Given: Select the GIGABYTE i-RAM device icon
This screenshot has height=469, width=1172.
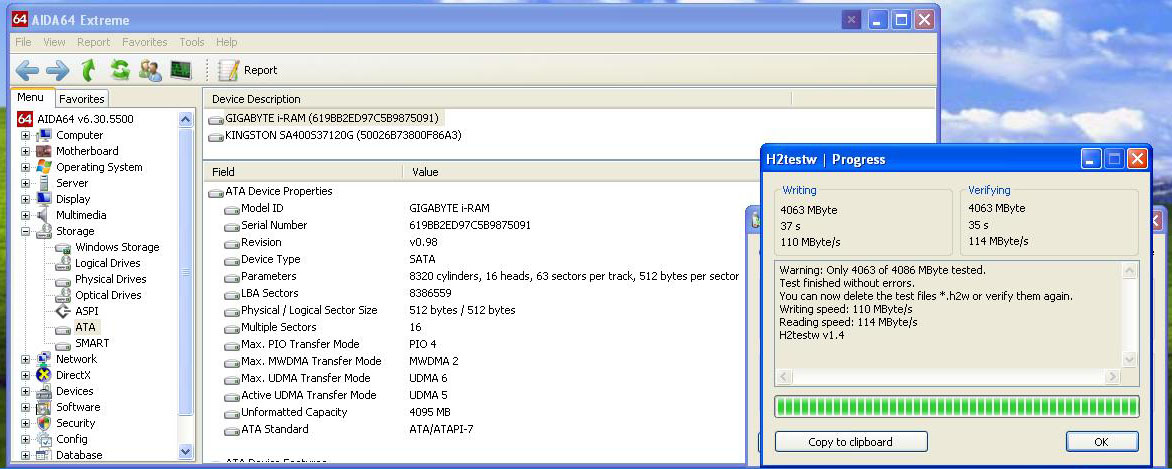Looking at the screenshot, I should click(x=216, y=118).
